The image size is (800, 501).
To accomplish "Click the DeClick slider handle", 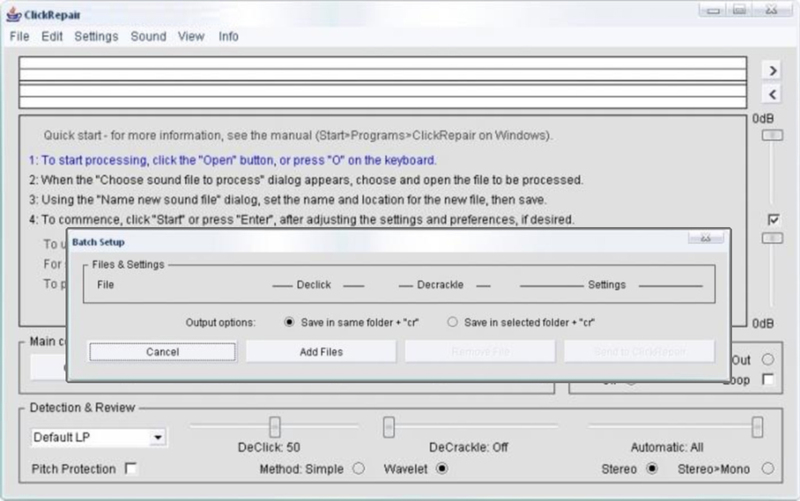I will 274,427.
